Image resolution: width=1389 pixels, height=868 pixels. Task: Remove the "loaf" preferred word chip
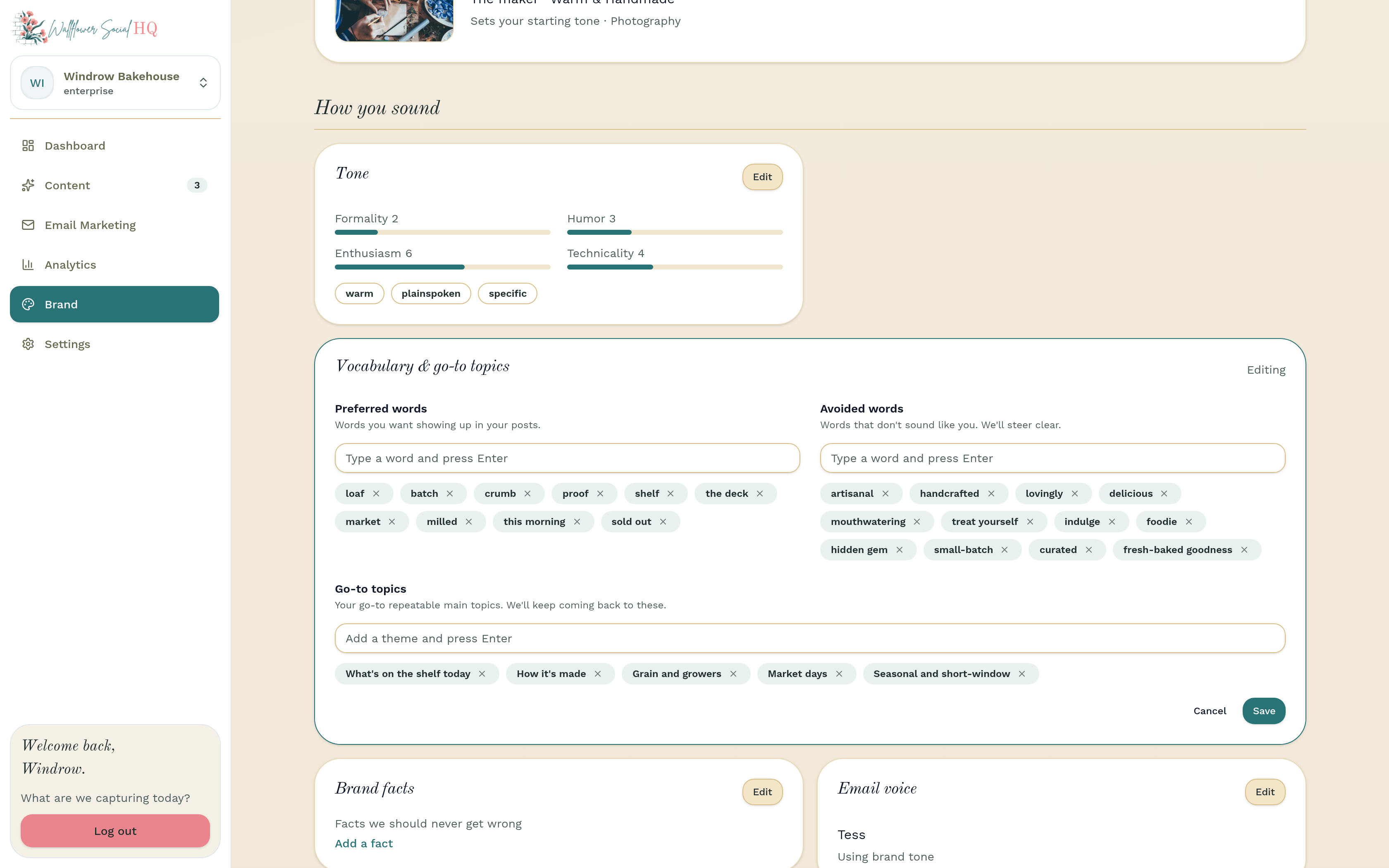[x=376, y=494]
